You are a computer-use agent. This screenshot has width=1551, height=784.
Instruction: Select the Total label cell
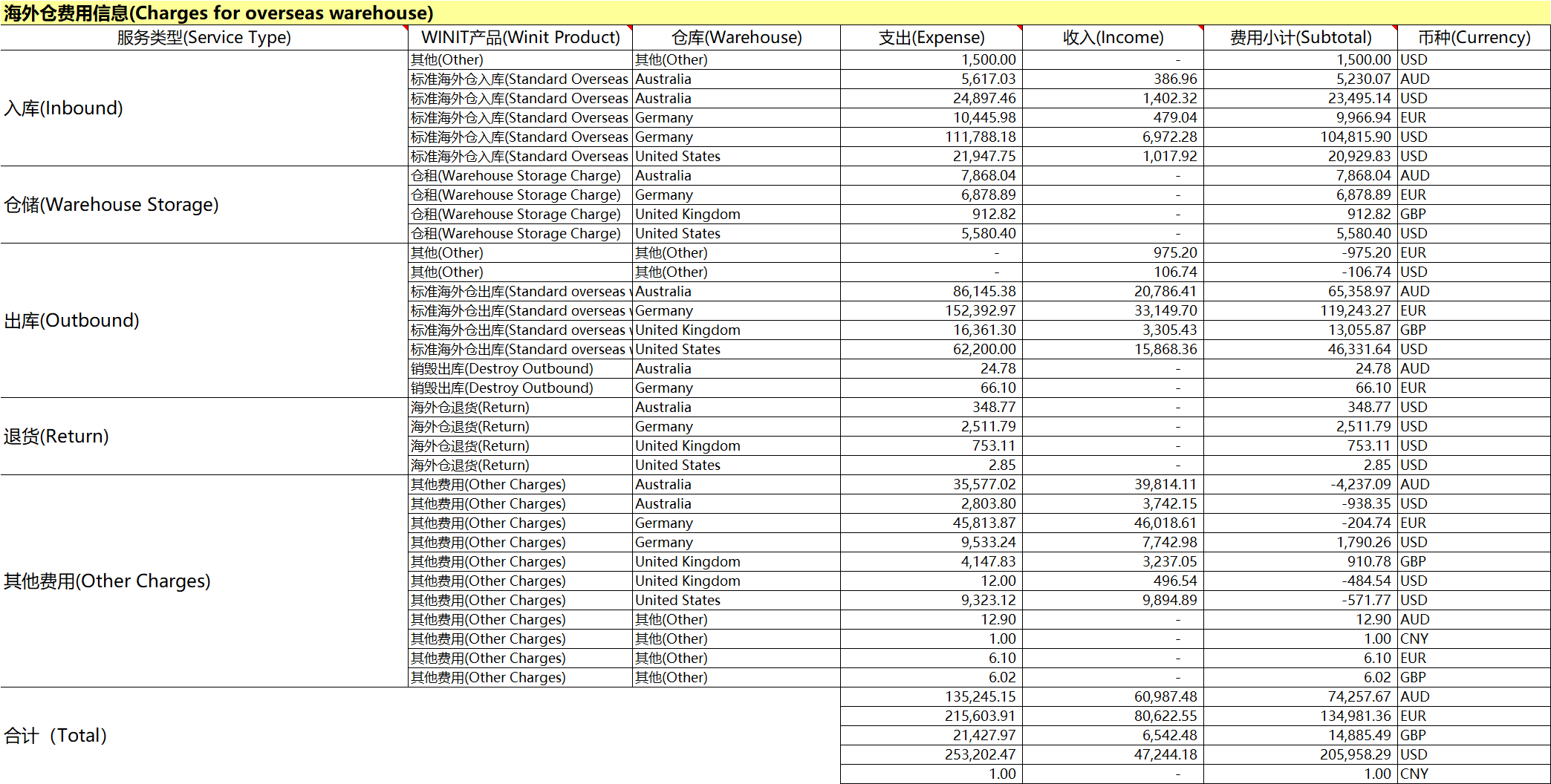[x=420, y=735]
